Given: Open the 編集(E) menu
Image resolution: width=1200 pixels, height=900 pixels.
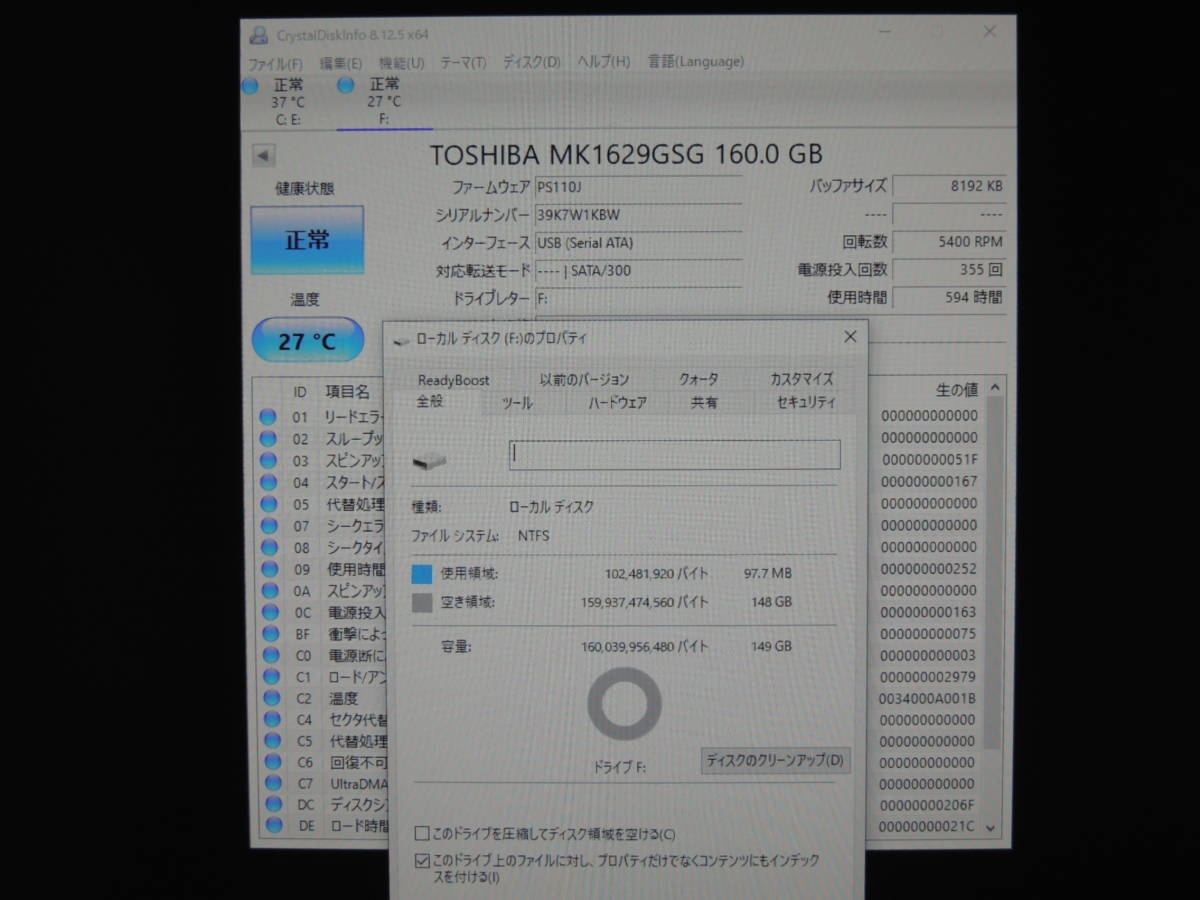Looking at the screenshot, I should point(341,62).
